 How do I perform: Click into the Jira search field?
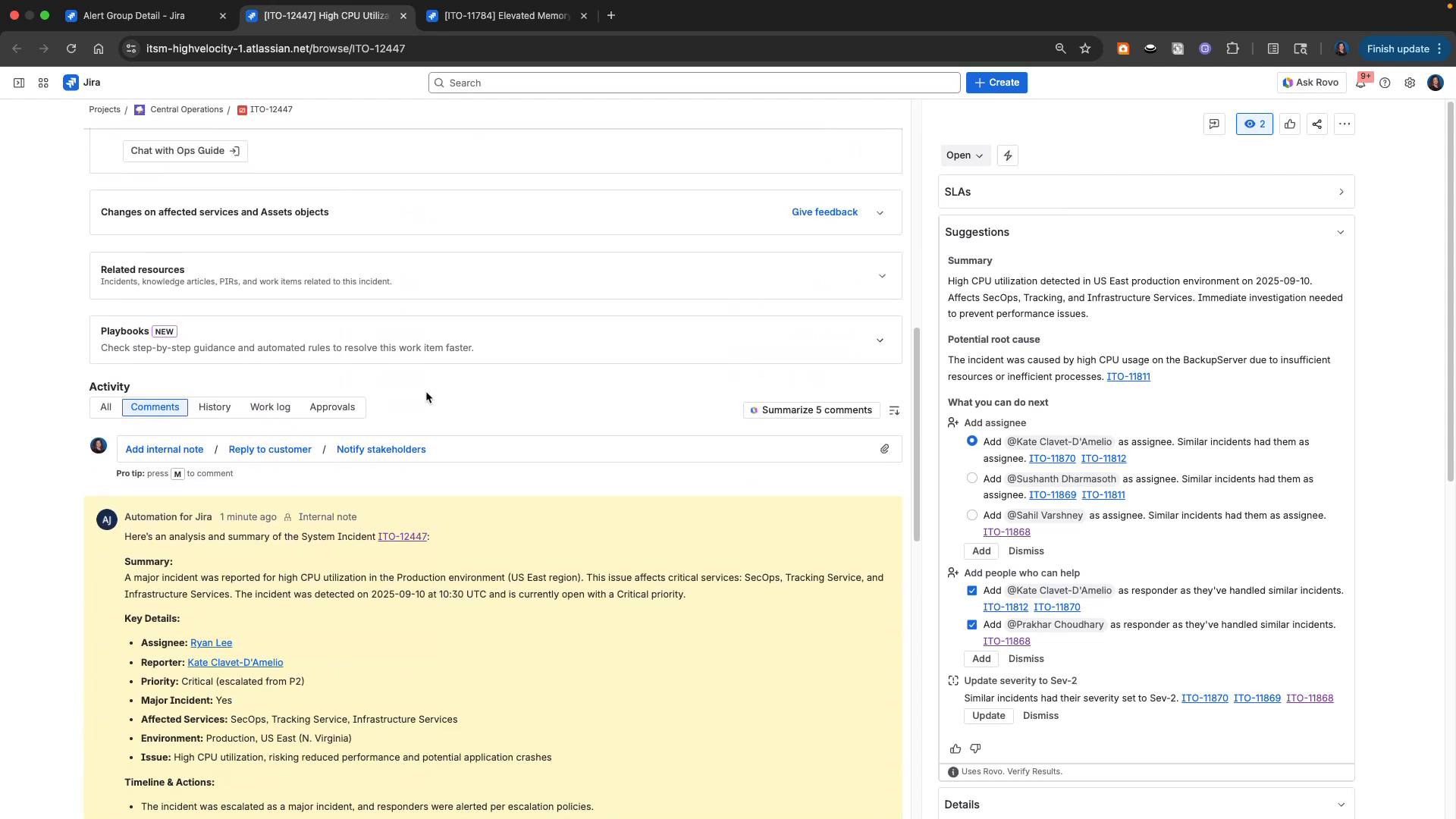(692, 83)
